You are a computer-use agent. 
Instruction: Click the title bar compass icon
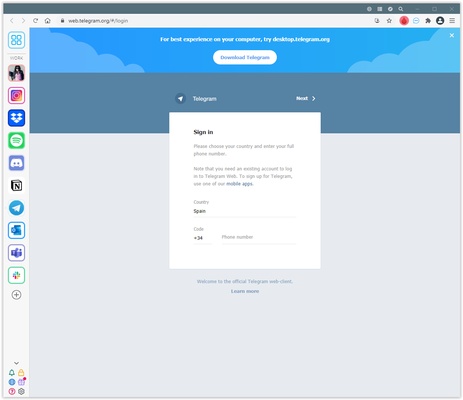coord(390,9)
